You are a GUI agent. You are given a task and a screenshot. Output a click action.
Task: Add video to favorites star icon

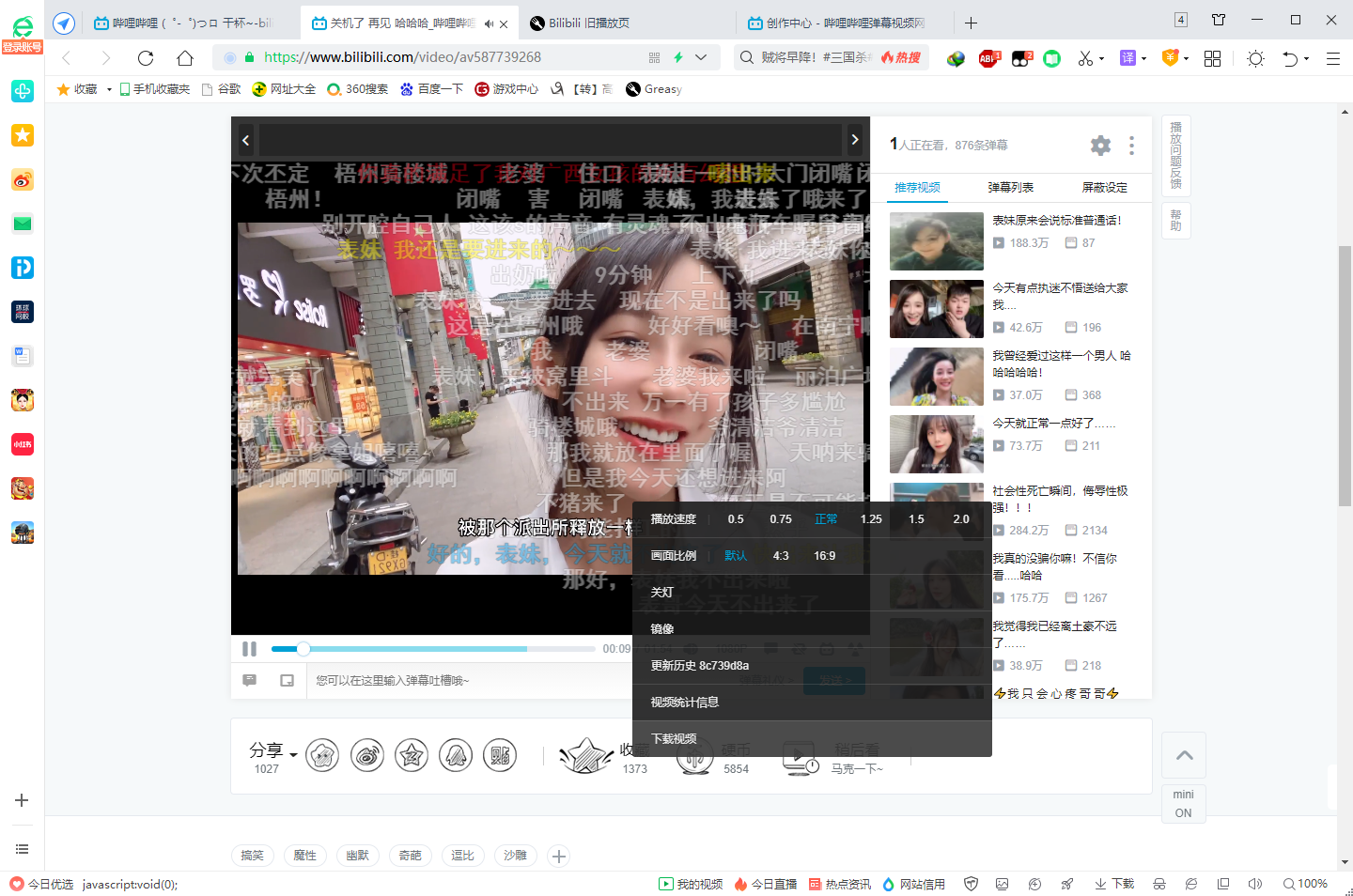(x=585, y=755)
